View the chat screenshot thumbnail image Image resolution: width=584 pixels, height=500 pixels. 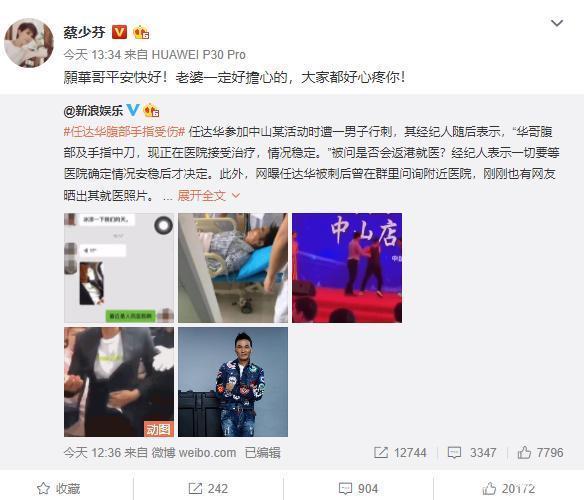click(x=119, y=268)
